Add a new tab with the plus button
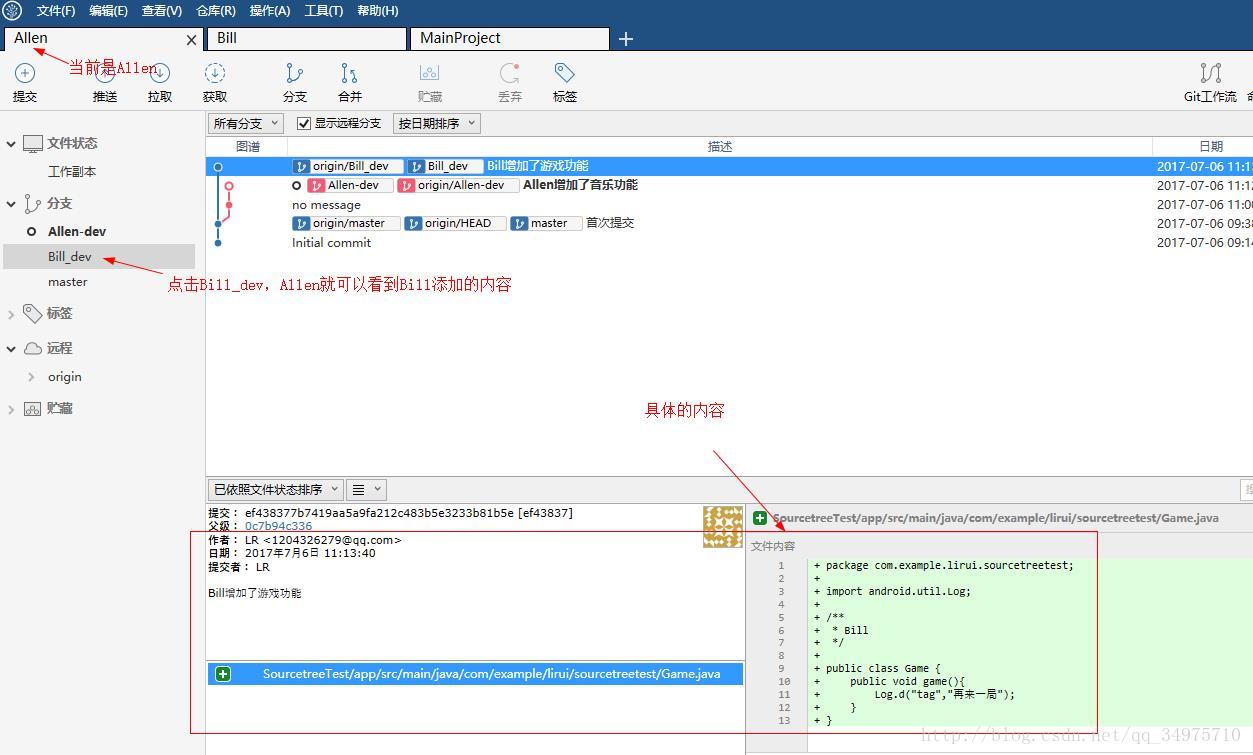 coord(626,39)
